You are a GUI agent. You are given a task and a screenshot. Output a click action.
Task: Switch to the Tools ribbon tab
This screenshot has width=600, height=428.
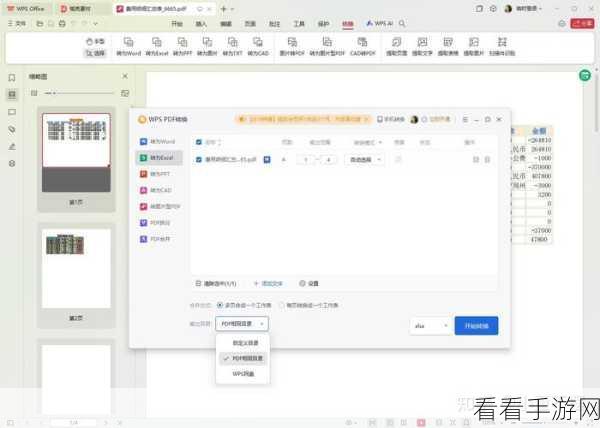299,24
